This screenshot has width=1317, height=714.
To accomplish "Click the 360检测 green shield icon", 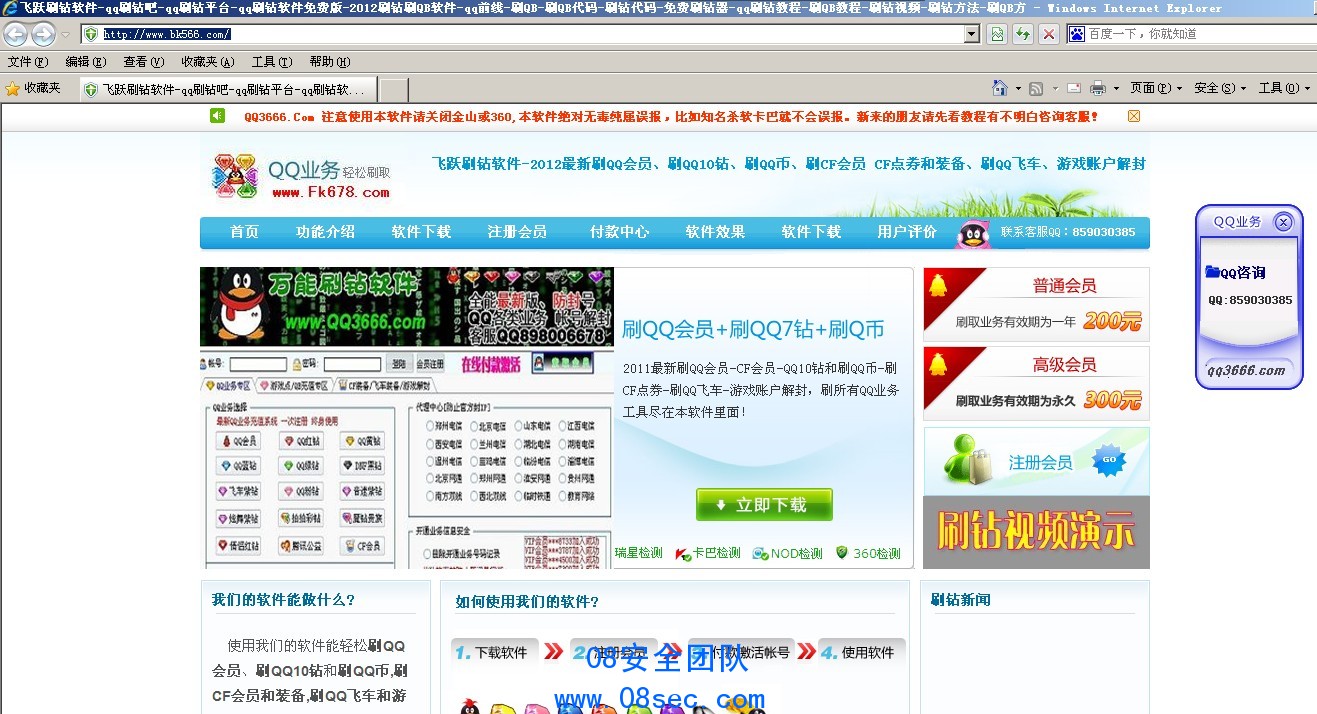I will pos(842,553).
